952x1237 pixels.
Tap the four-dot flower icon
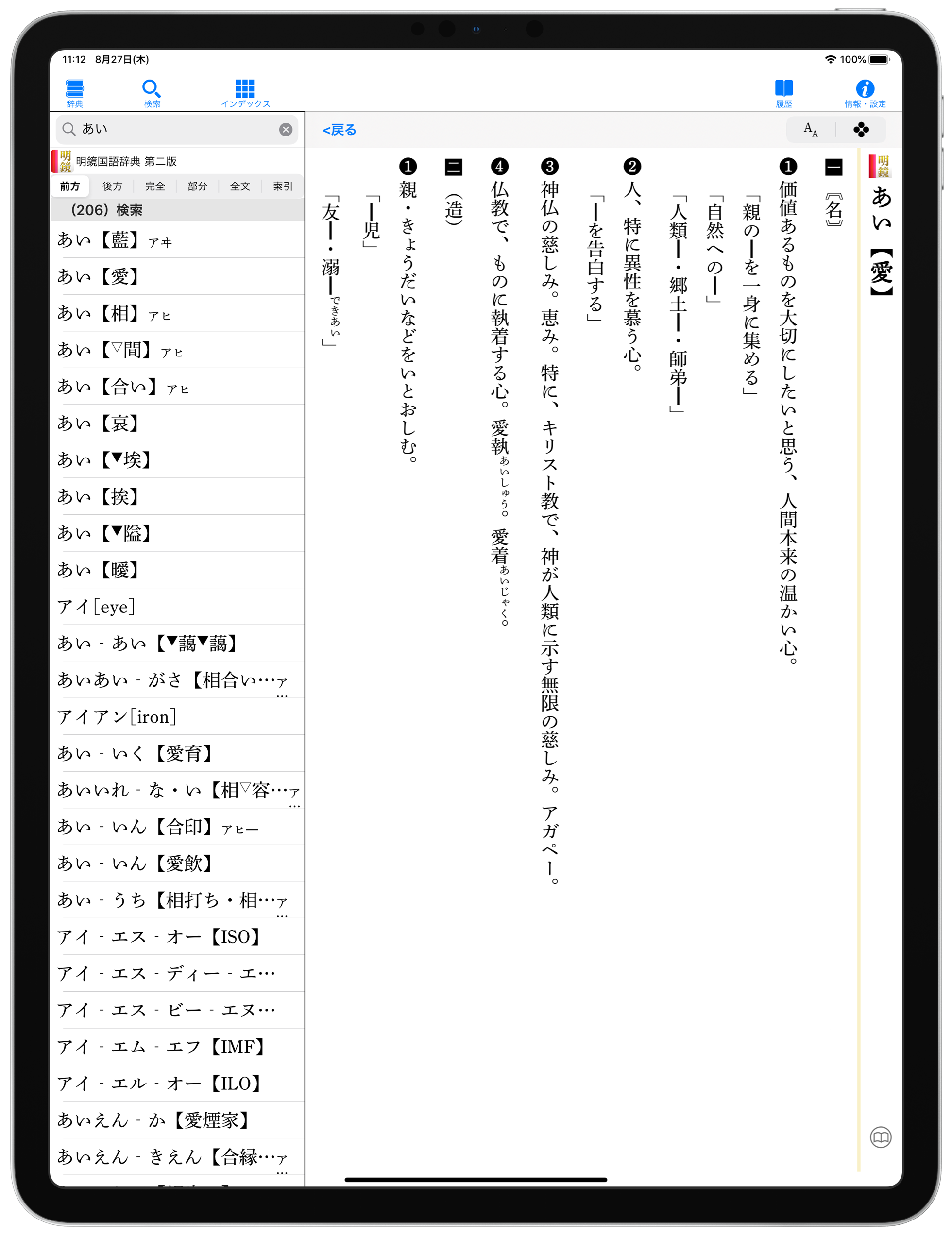click(x=861, y=130)
